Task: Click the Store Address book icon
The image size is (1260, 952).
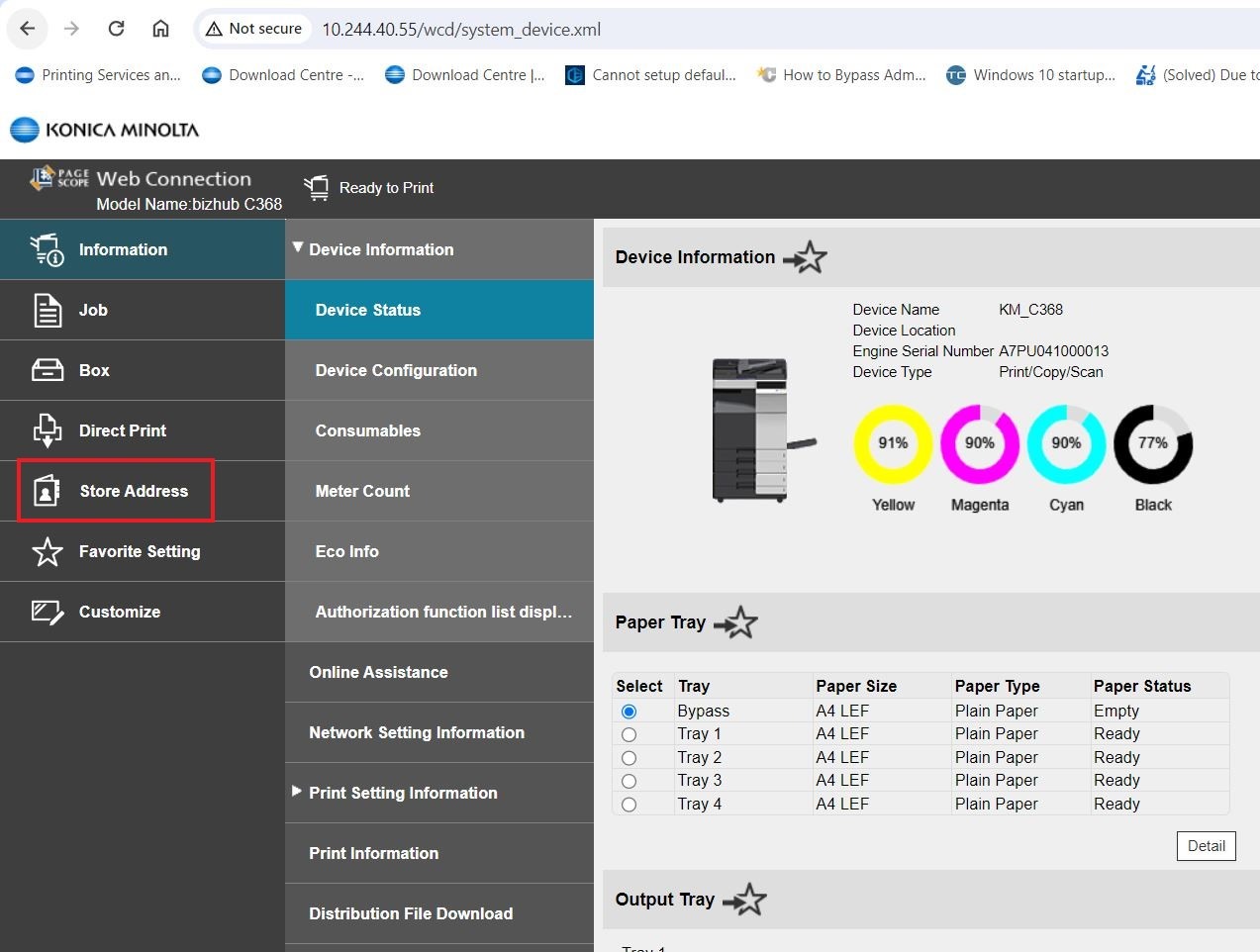Action: (x=47, y=491)
